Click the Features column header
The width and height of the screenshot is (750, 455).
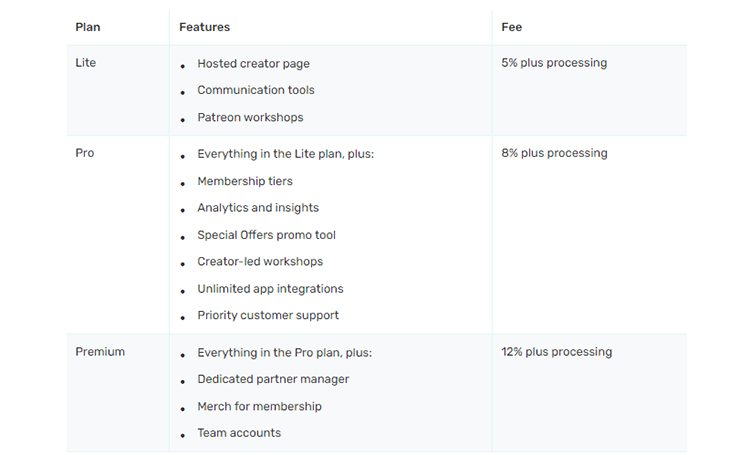[x=204, y=27]
